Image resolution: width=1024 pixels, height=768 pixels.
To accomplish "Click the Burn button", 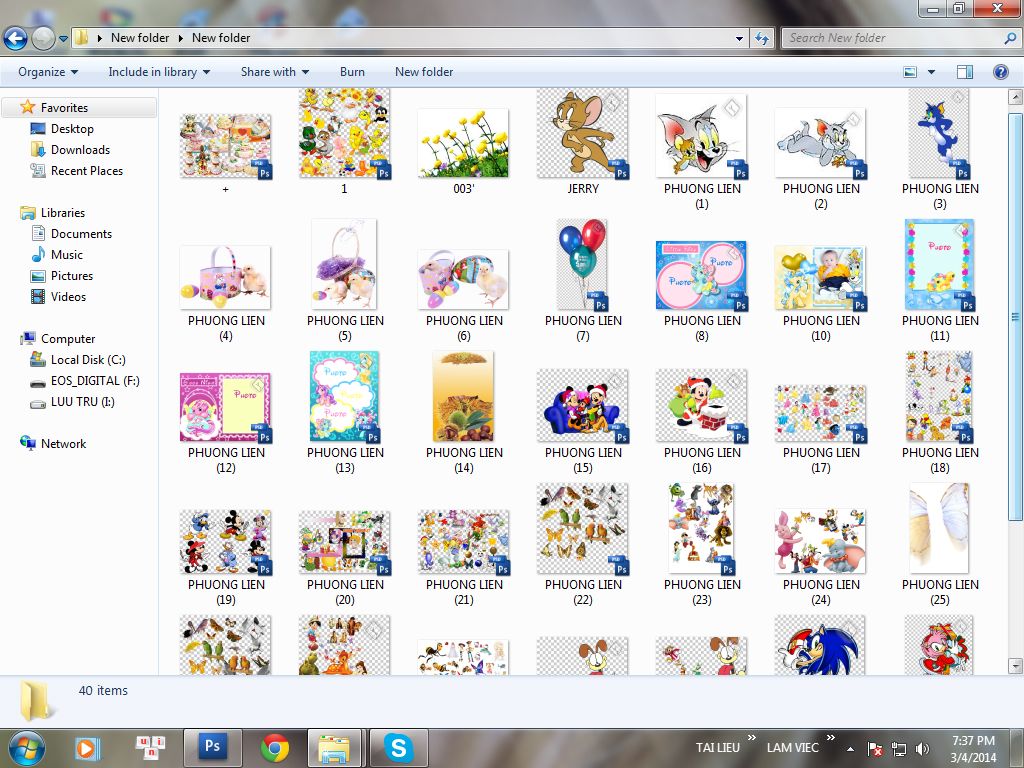I will (x=352, y=72).
